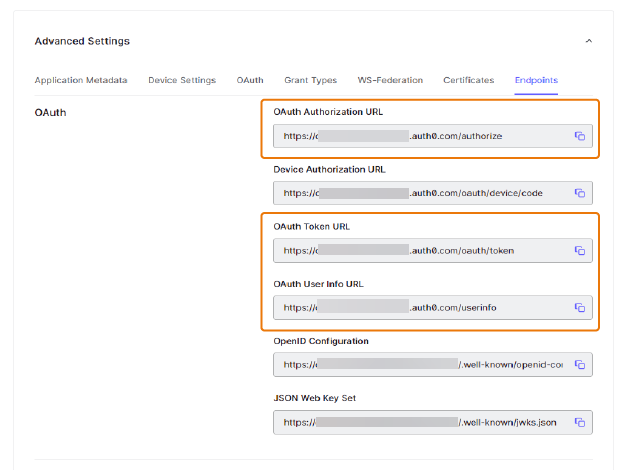Screen dimensions: 635x470
Task: Go to the Grant Types tab
Action: (311, 80)
